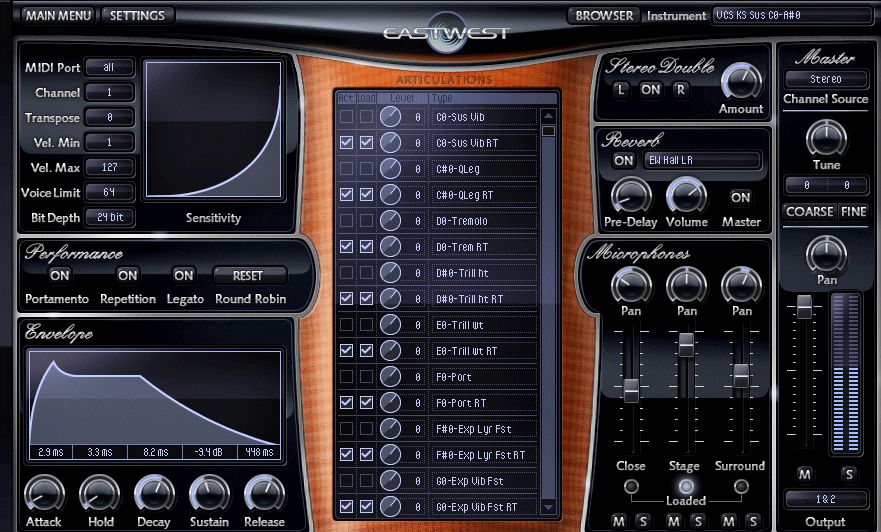
Task: Click the Voice Limit value field
Action: tap(110, 192)
